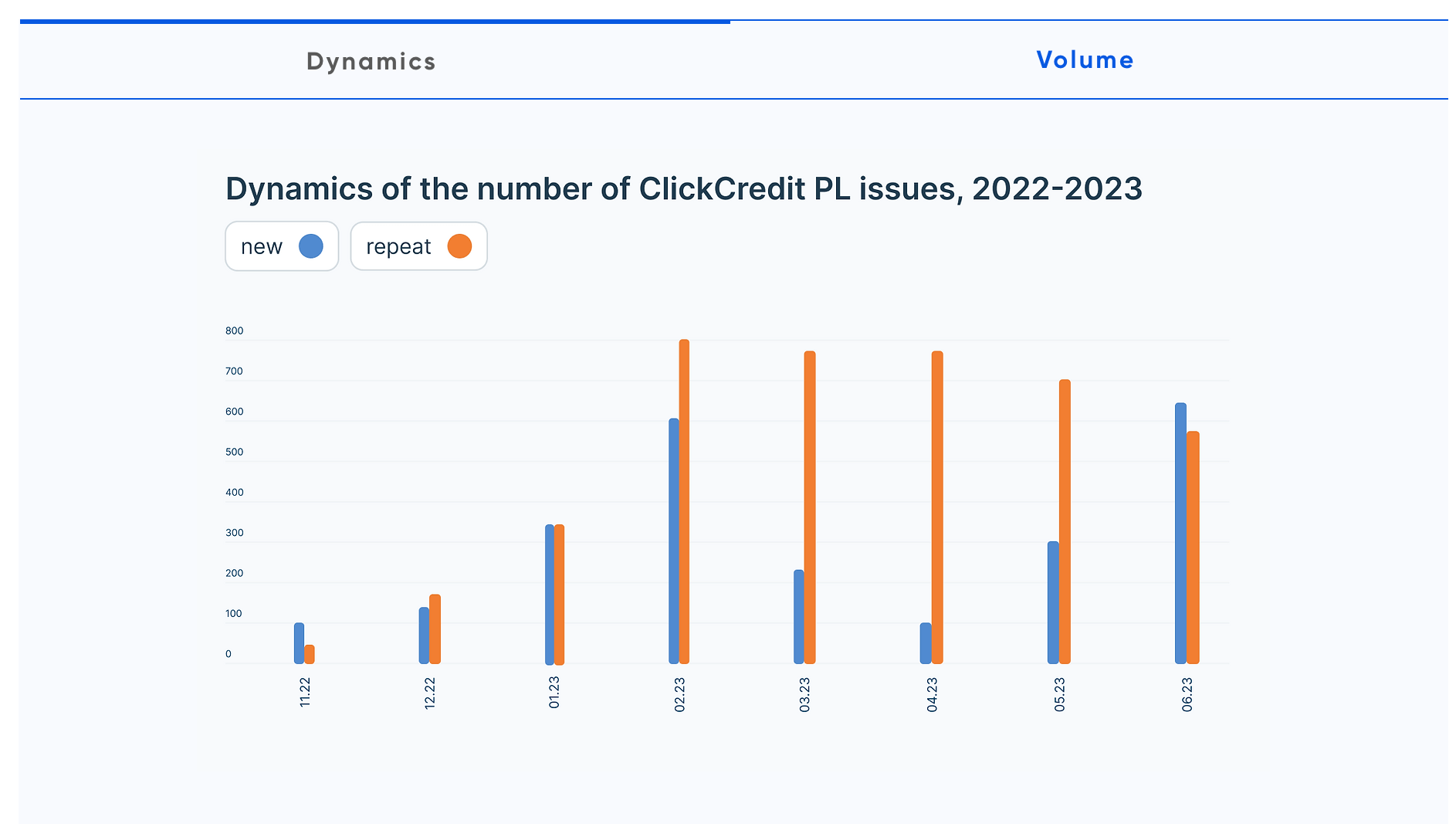Click the y-axis value 600
The image size is (1456, 834).
click(x=234, y=412)
